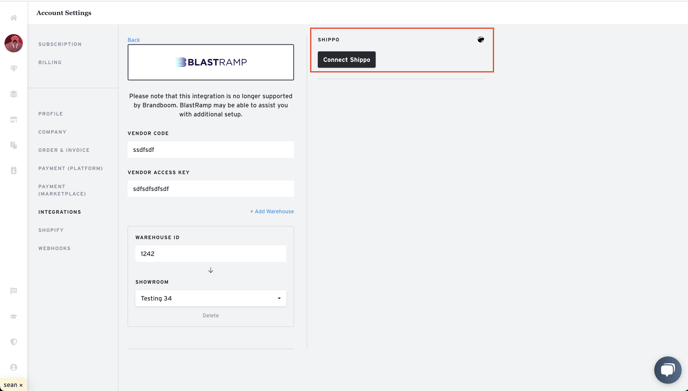Click the user account circle icon
688x391 pixels.
[14, 367]
